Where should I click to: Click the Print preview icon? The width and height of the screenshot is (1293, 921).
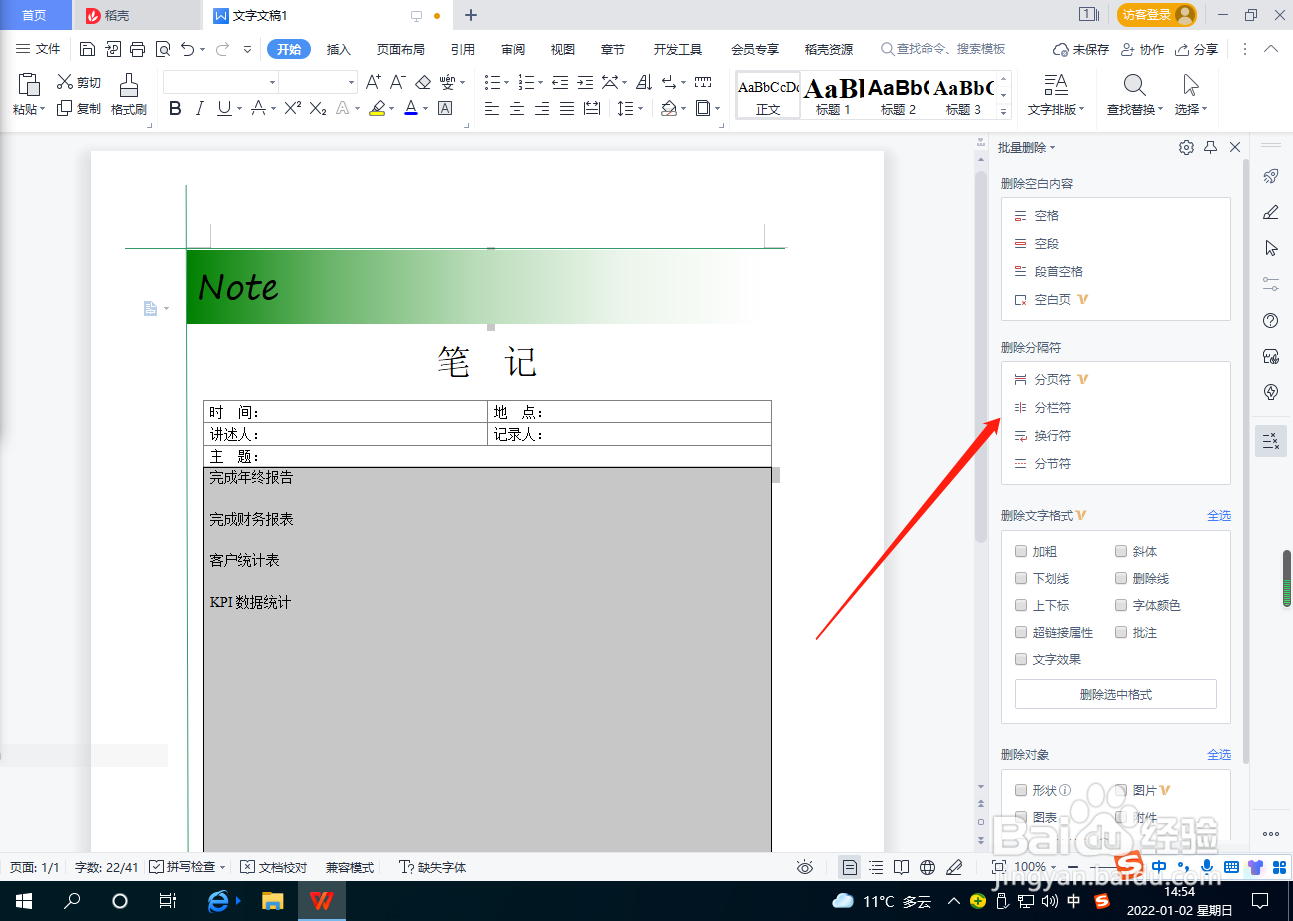tap(163, 49)
